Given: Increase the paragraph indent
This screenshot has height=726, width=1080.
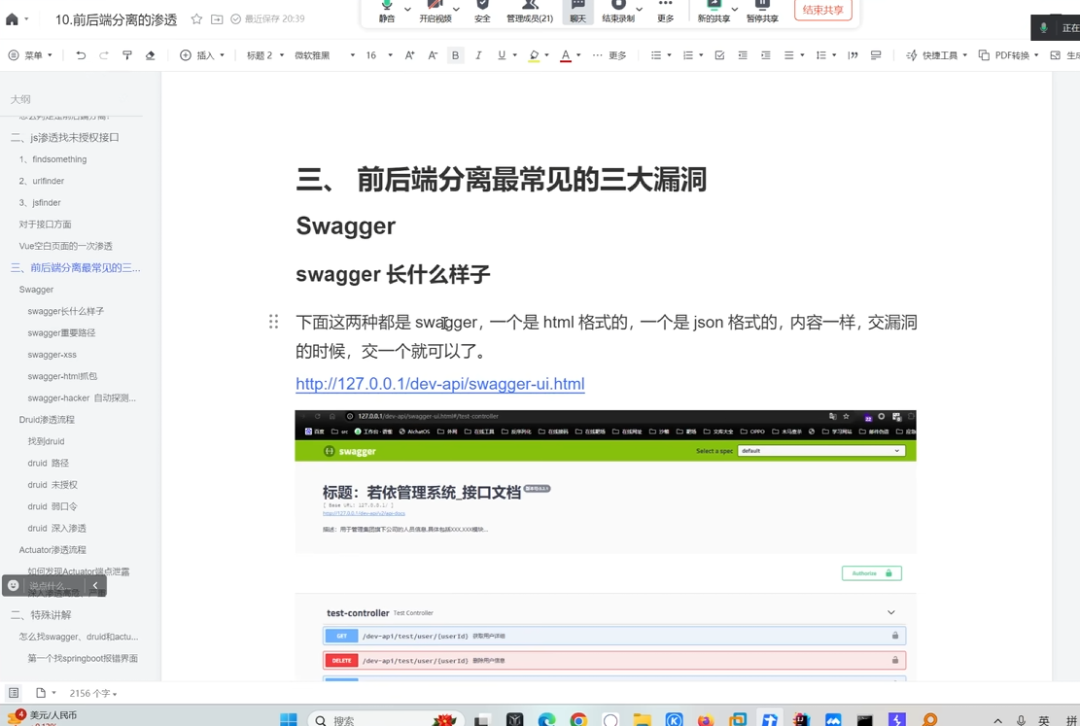Looking at the screenshot, I should [765, 55].
